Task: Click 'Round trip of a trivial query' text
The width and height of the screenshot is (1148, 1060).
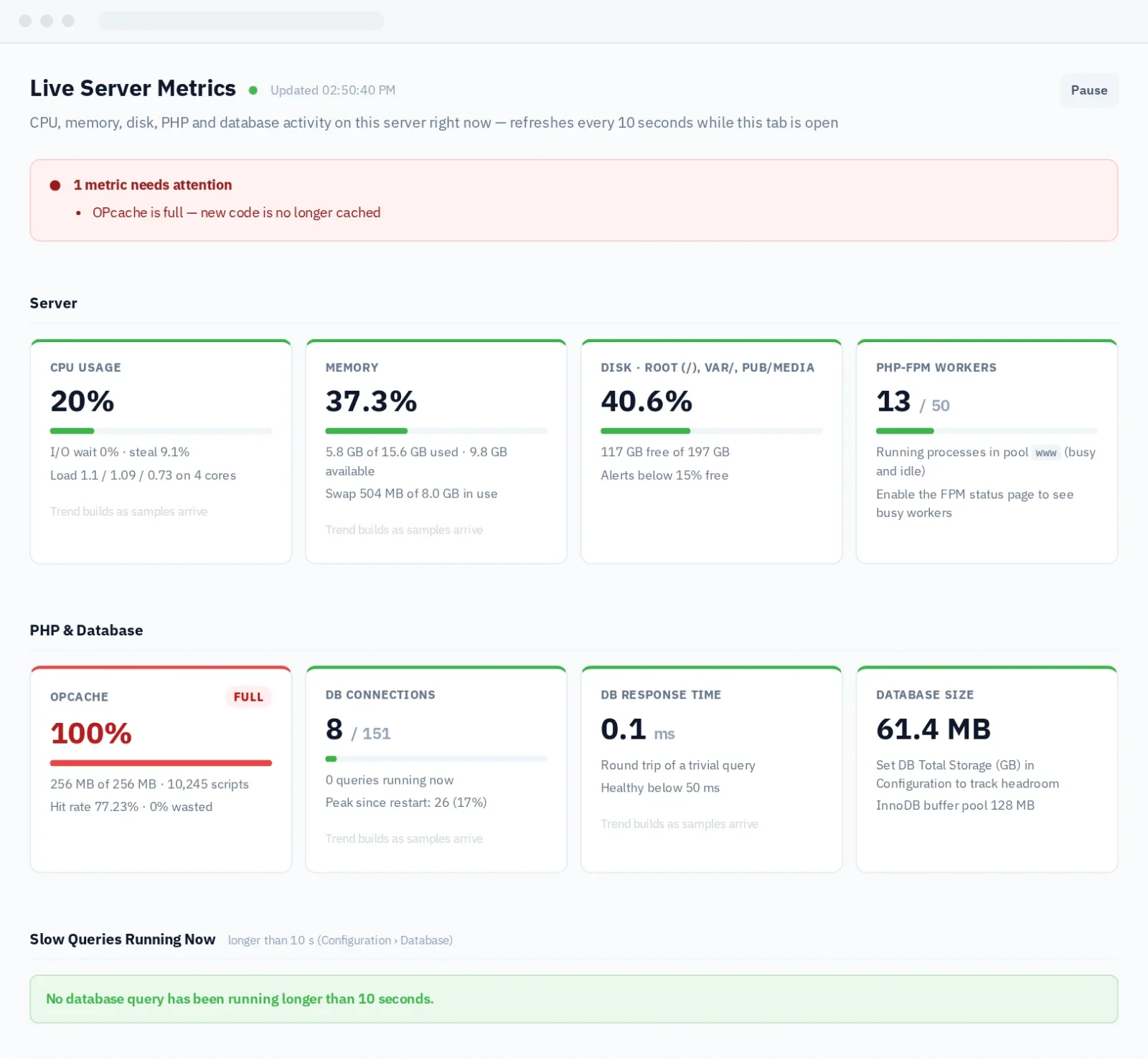Action: click(x=678, y=765)
